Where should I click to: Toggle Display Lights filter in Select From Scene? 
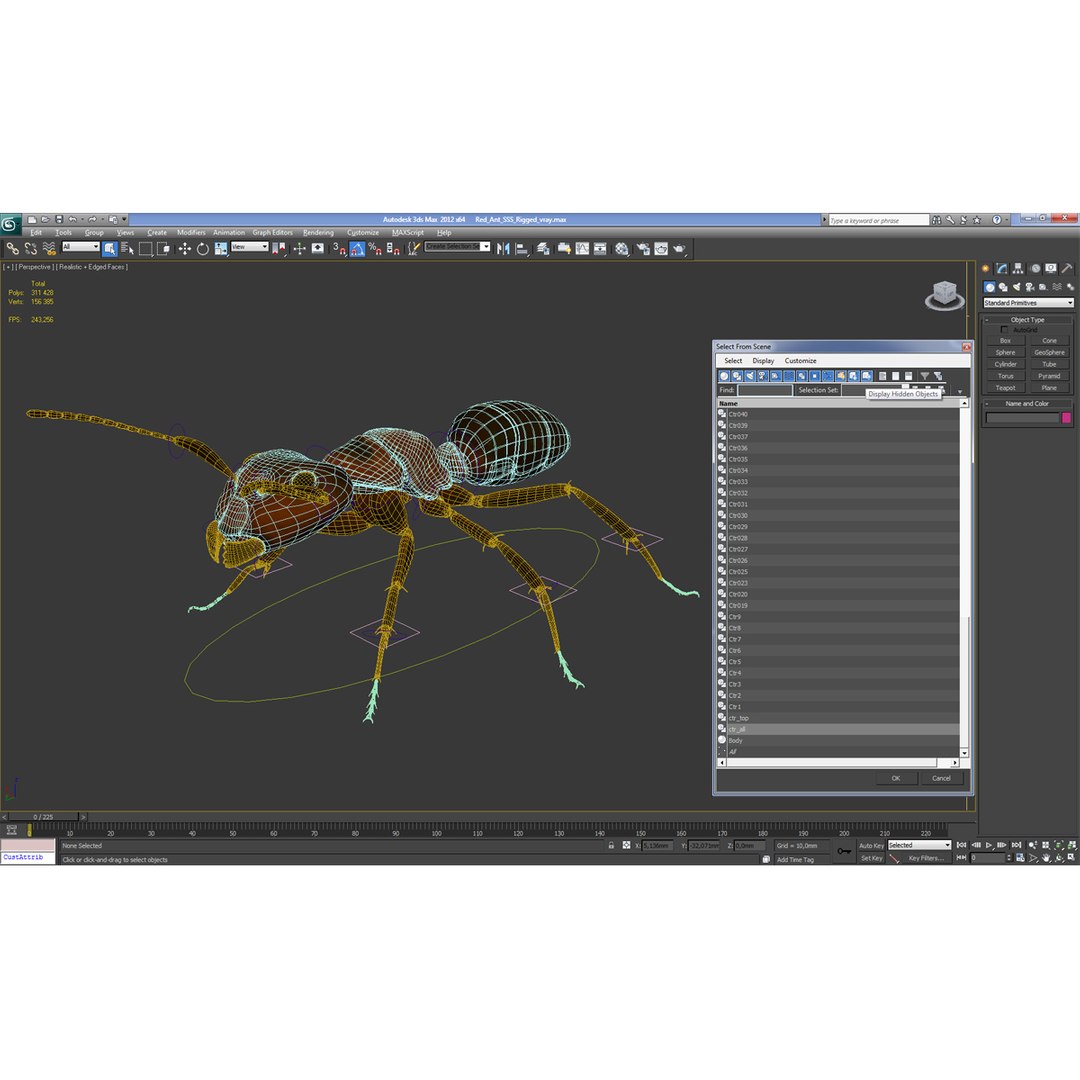[x=750, y=376]
